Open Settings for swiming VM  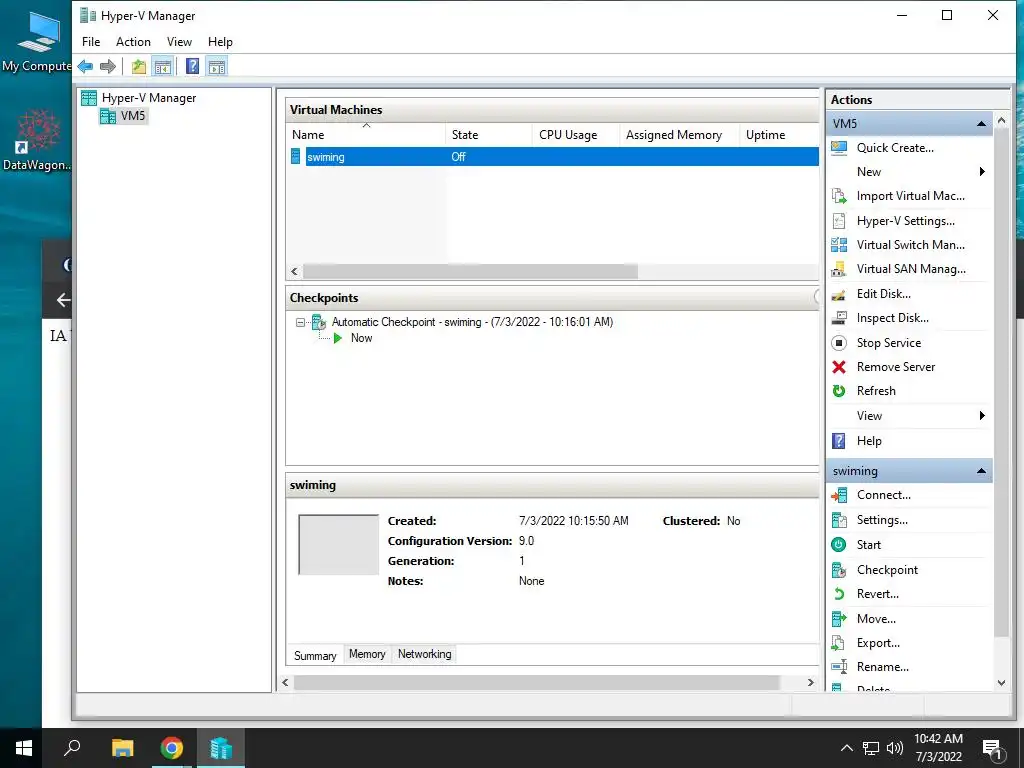coord(882,520)
